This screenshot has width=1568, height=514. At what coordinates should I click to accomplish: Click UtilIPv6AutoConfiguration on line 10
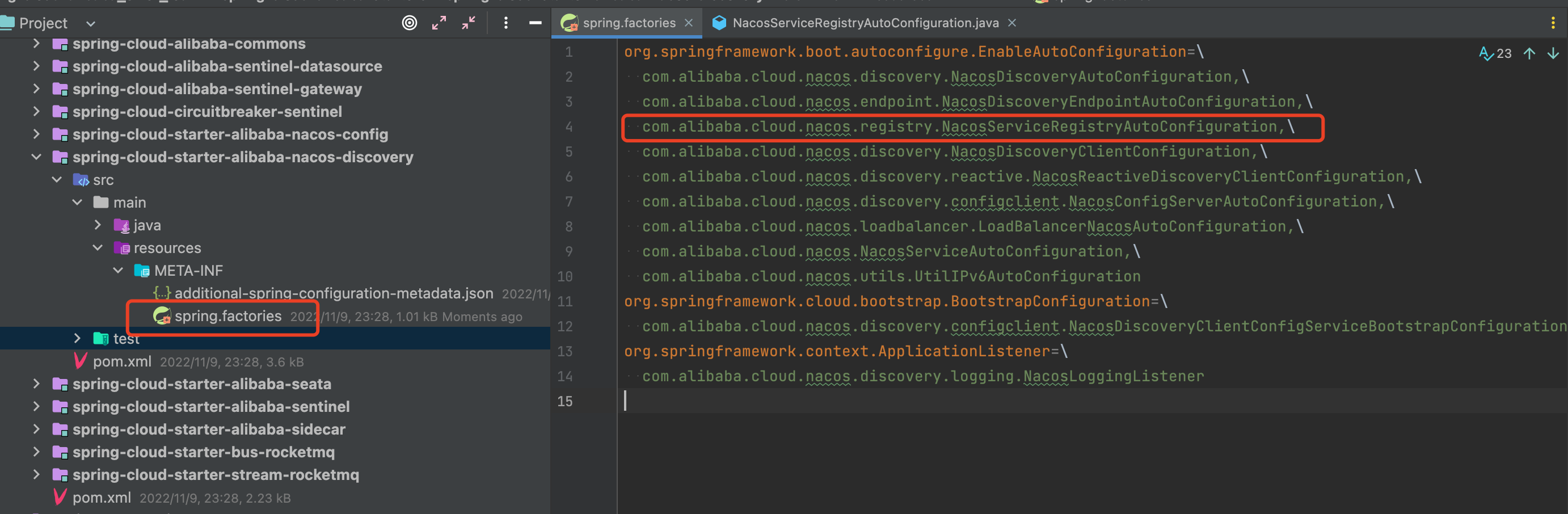pos(1027,276)
